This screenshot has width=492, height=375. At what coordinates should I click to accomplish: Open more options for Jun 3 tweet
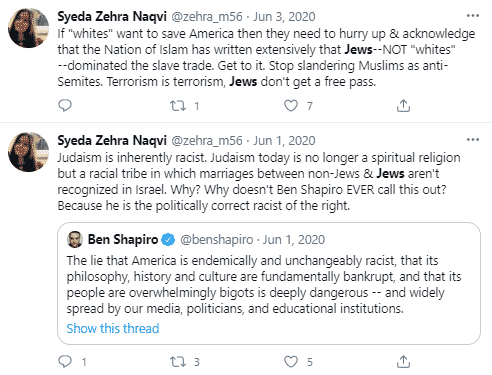(473, 16)
